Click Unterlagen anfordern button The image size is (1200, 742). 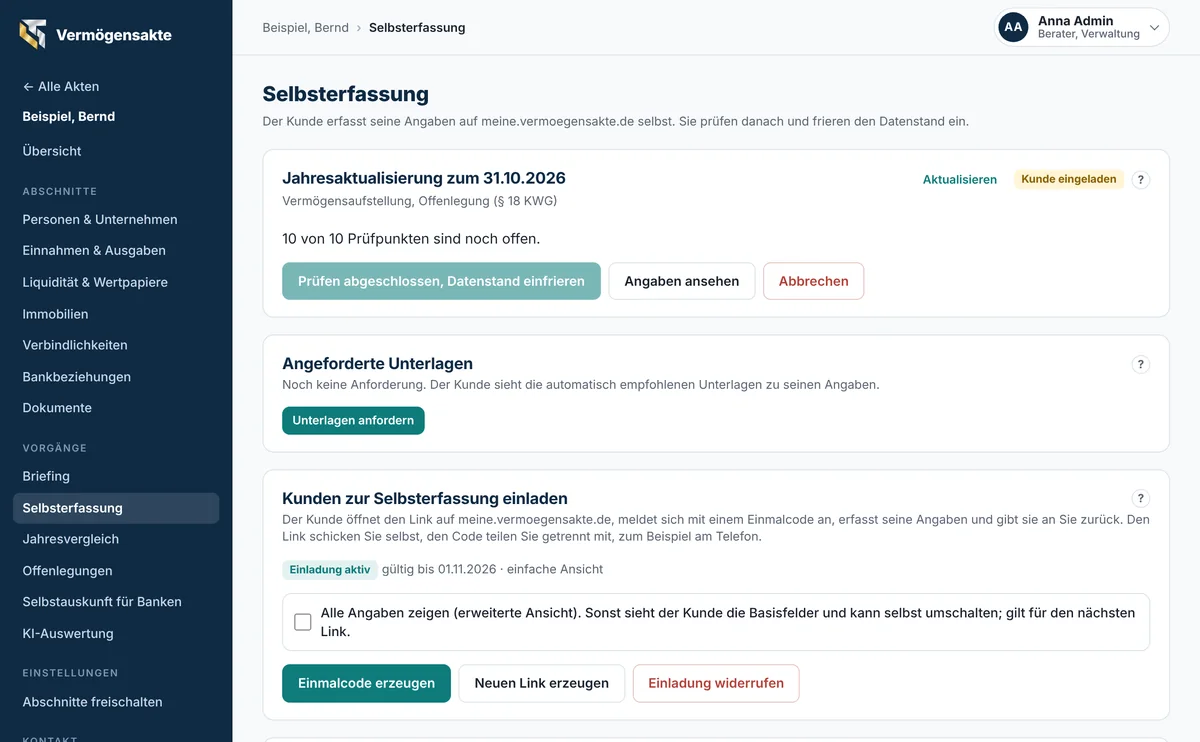pyautogui.click(x=353, y=421)
